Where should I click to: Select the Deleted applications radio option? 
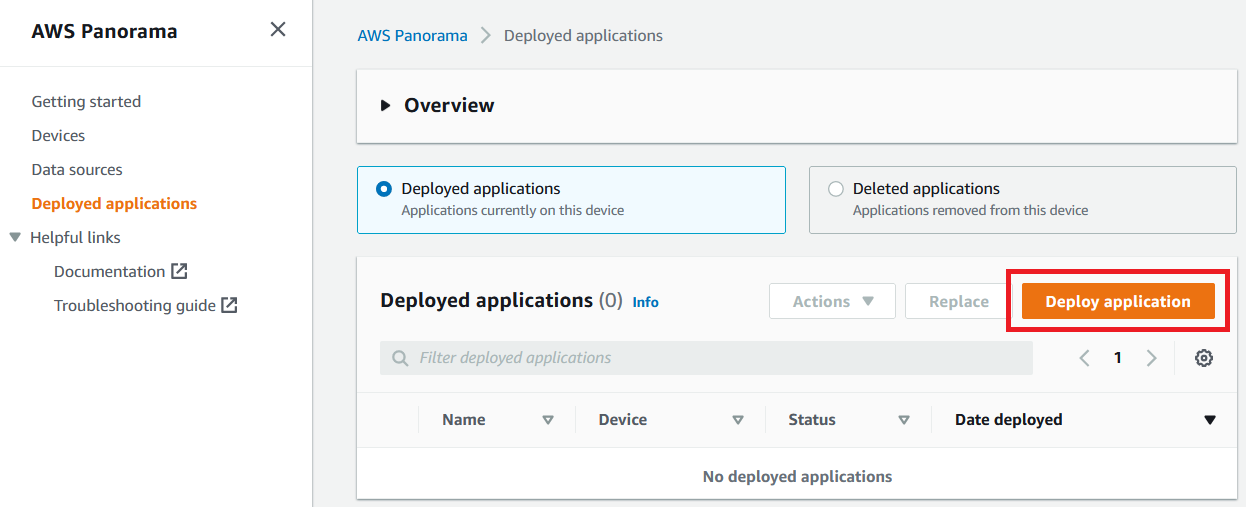(836, 190)
